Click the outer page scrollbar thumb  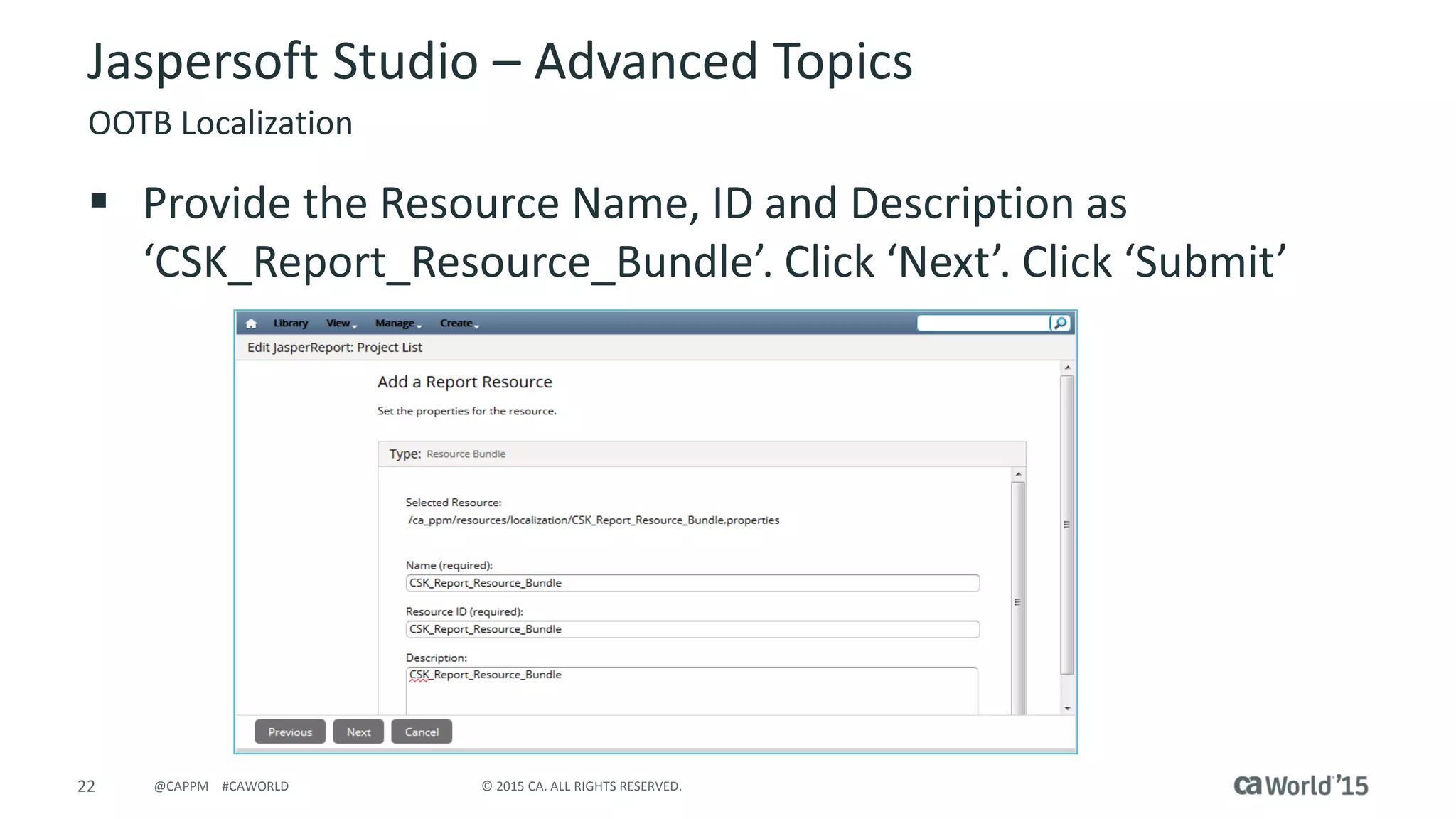pyautogui.click(x=1067, y=525)
